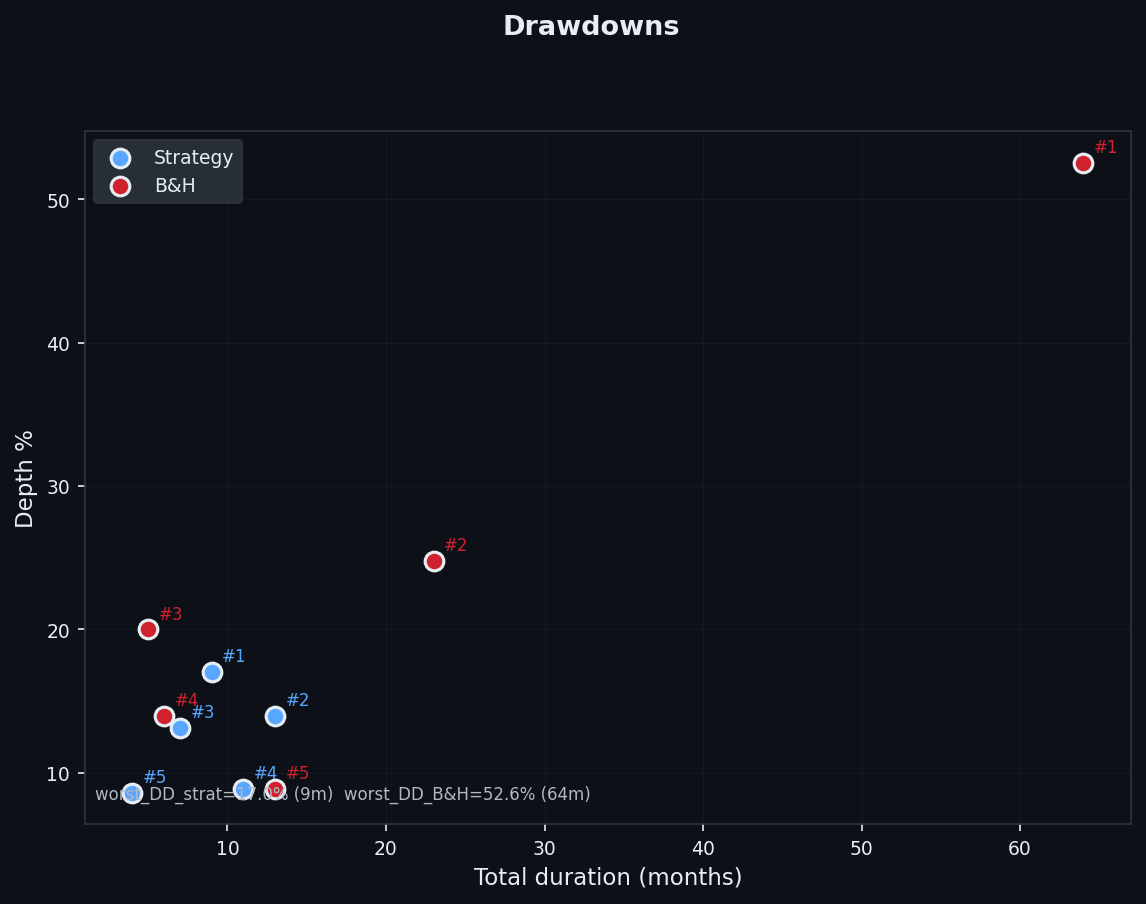This screenshot has height=904, width=1146.
Task: Select the red B&H #4 marker
Action: coord(164,716)
